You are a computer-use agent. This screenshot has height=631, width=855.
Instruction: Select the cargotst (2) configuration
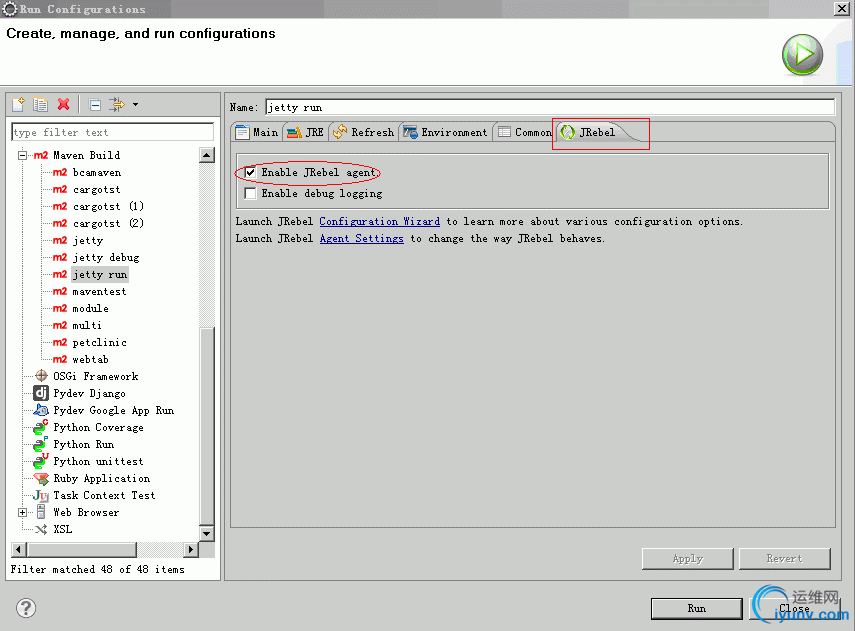[108, 223]
